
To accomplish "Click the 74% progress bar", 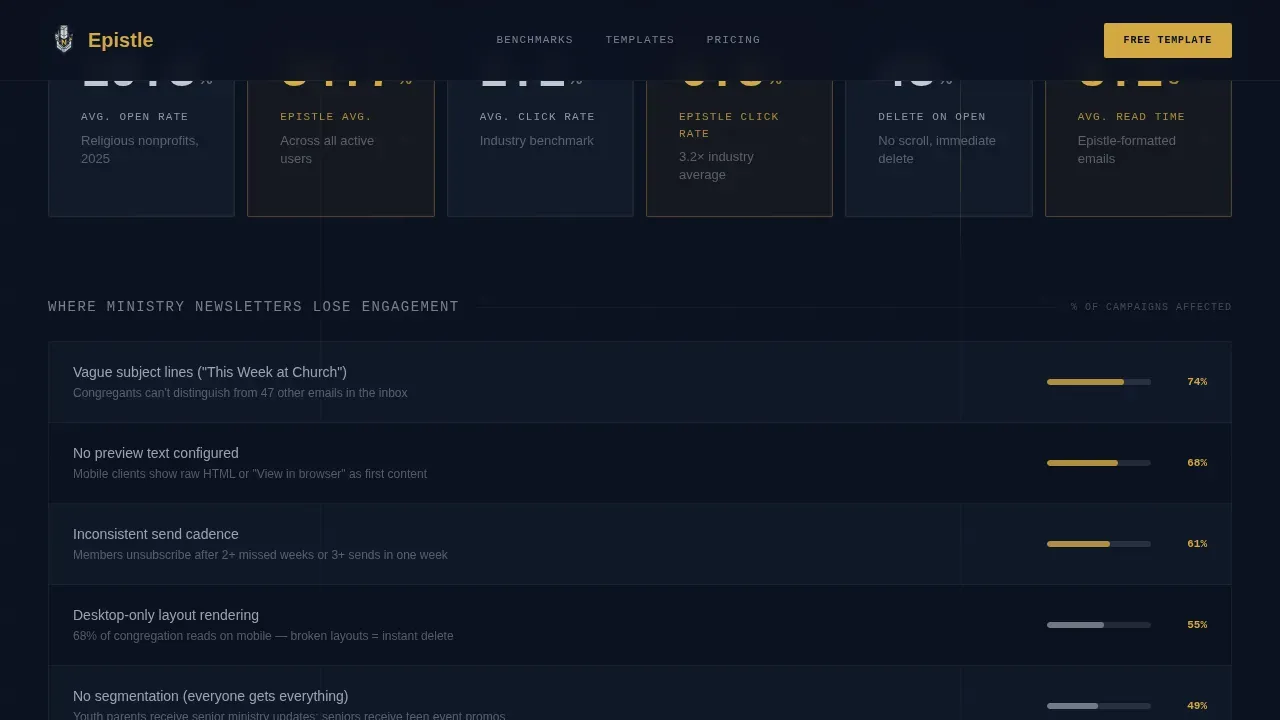I will (x=1099, y=382).
